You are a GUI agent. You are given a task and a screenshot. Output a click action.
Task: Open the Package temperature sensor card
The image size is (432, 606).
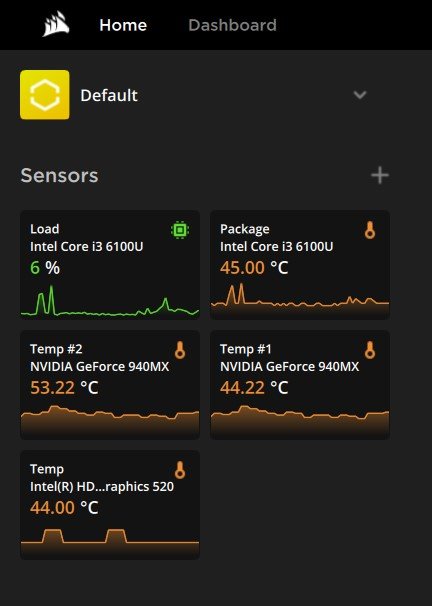pos(300,265)
